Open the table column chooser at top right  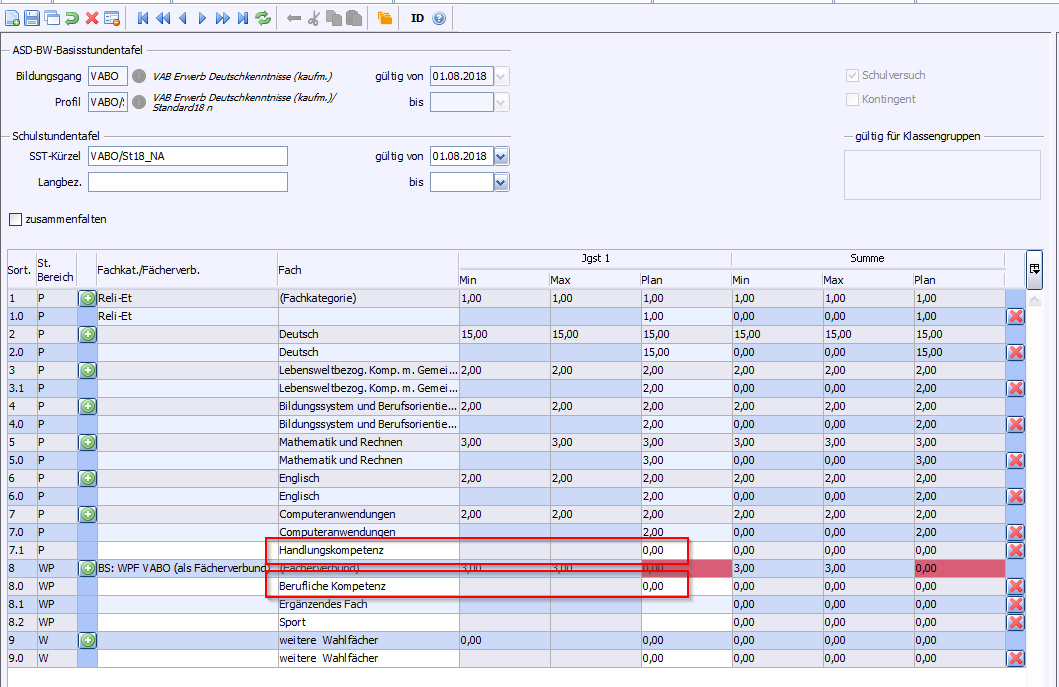(x=1034, y=268)
